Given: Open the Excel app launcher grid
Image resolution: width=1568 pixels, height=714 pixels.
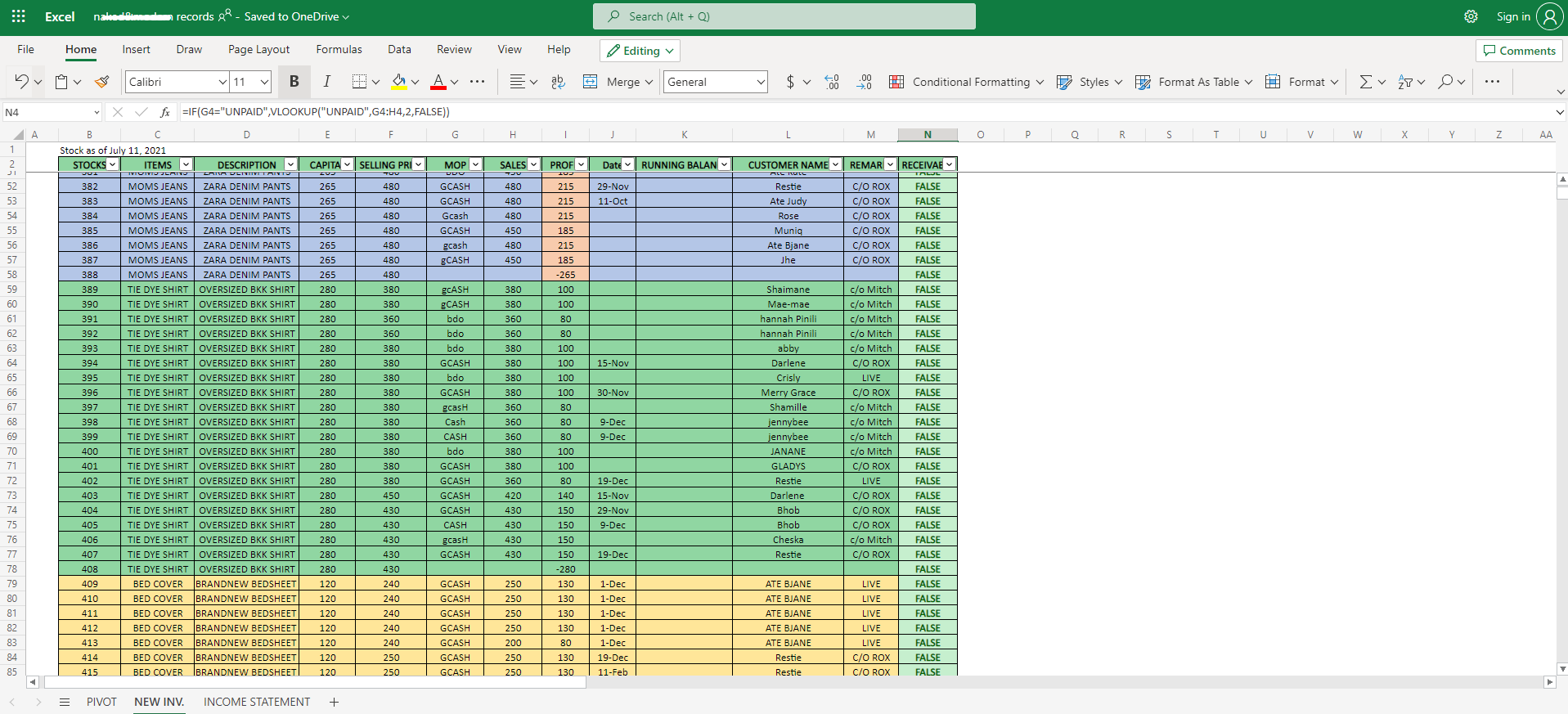Looking at the screenshot, I should coord(18,16).
